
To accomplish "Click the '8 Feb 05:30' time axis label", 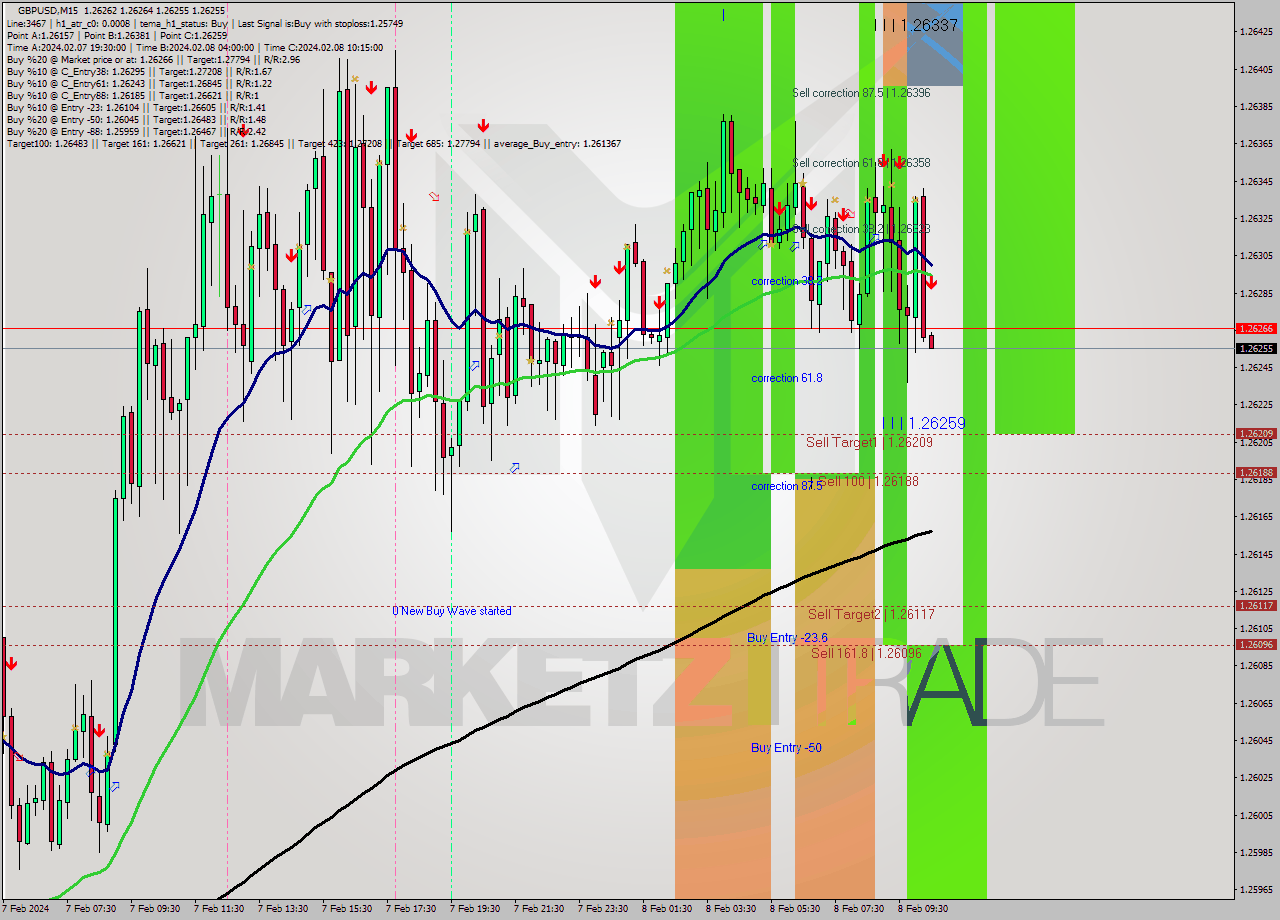I will click(x=795, y=909).
